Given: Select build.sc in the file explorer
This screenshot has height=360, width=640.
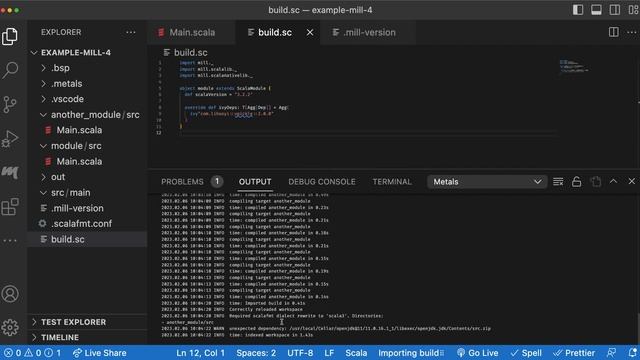Looking at the screenshot, I should click(x=87, y=239).
